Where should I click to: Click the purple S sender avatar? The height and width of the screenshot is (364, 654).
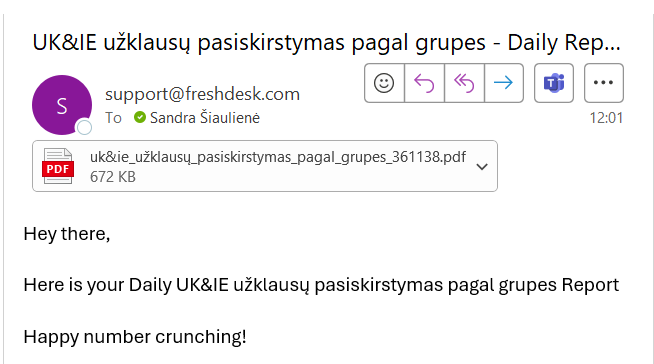[x=62, y=105]
